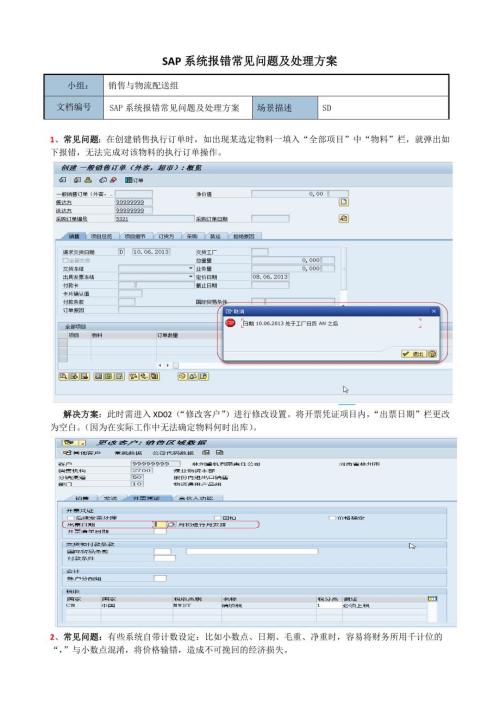
Task: Click first icon in sales order toolbar
Action: coord(63,180)
